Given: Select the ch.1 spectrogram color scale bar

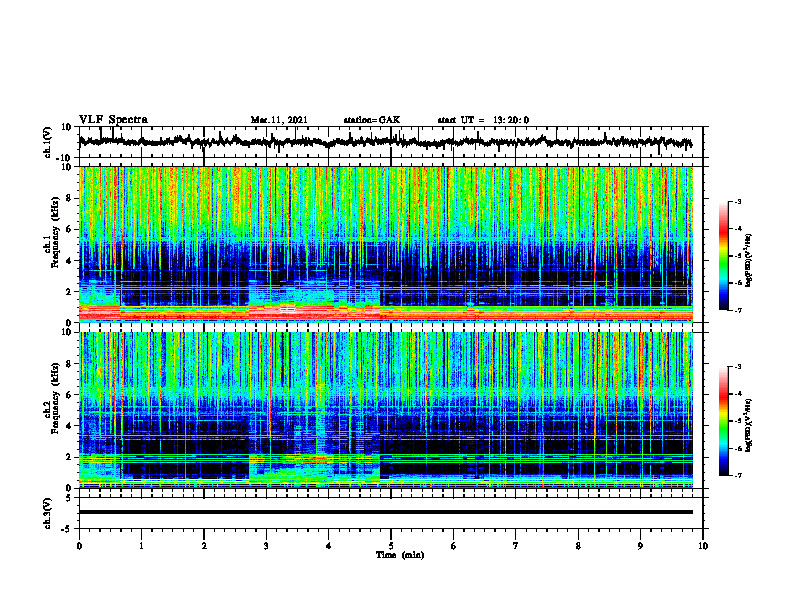Looking at the screenshot, I should tap(723, 256).
